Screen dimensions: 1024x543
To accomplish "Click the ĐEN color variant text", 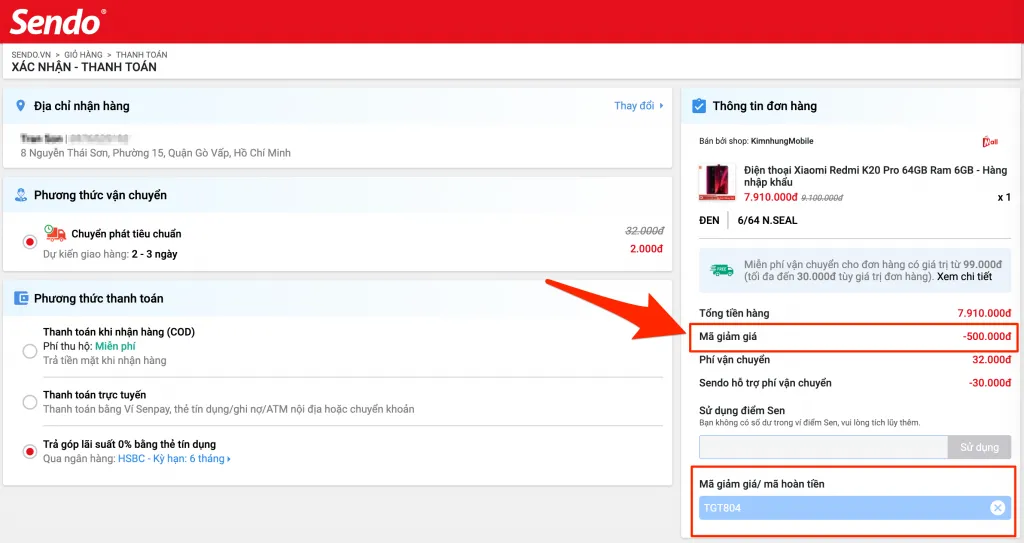I will 709,220.
